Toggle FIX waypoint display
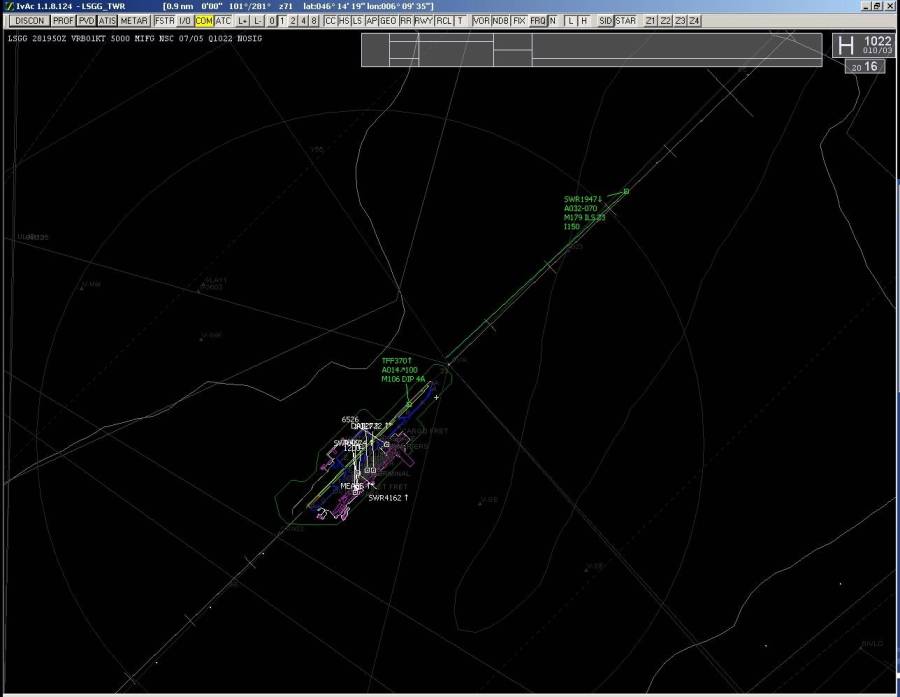This screenshot has width=900, height=697. [x=519, y=21]
